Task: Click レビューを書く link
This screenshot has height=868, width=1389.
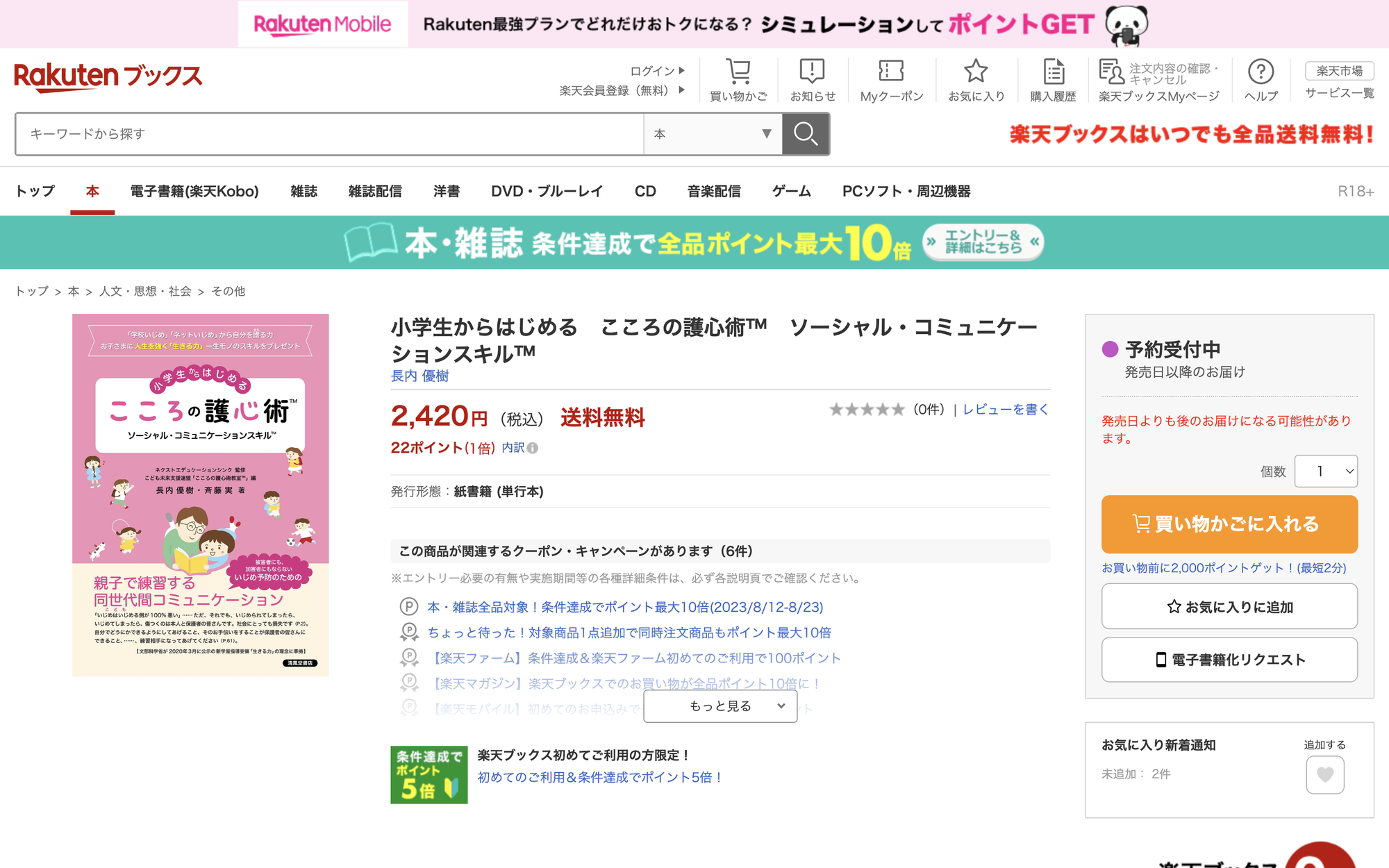Action: coord(1005,410)
